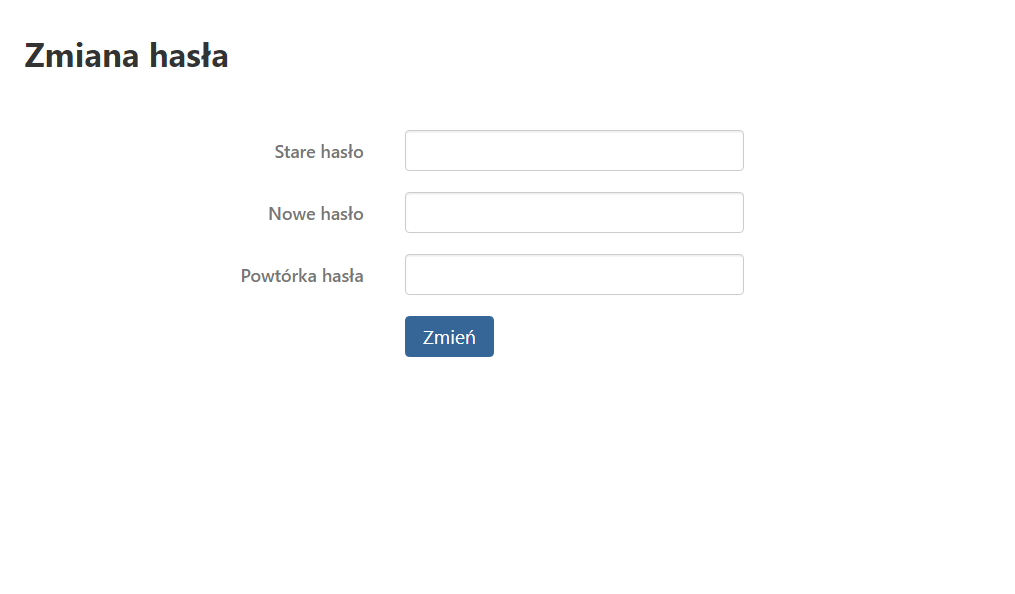
Task: Click the Zmiana hasła page heading
Action: click(x=126, y=56)
